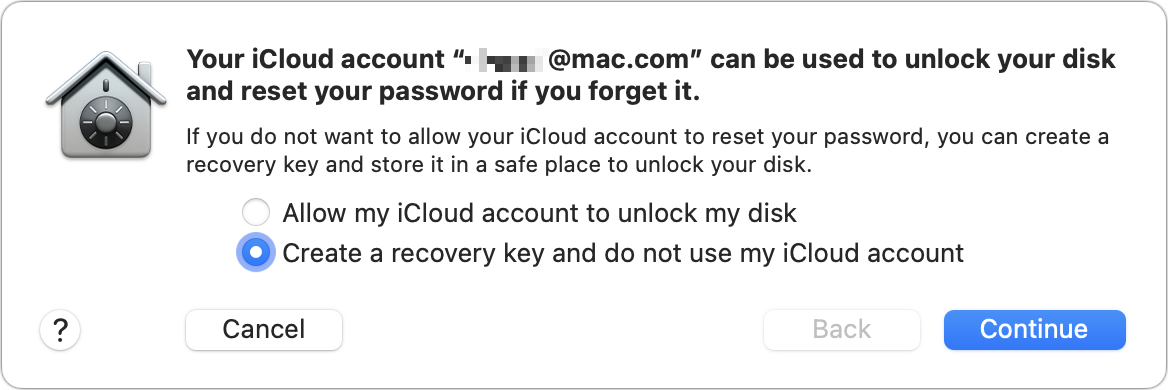
Task: Open help with the question mark button
Action: pos(60,330)
